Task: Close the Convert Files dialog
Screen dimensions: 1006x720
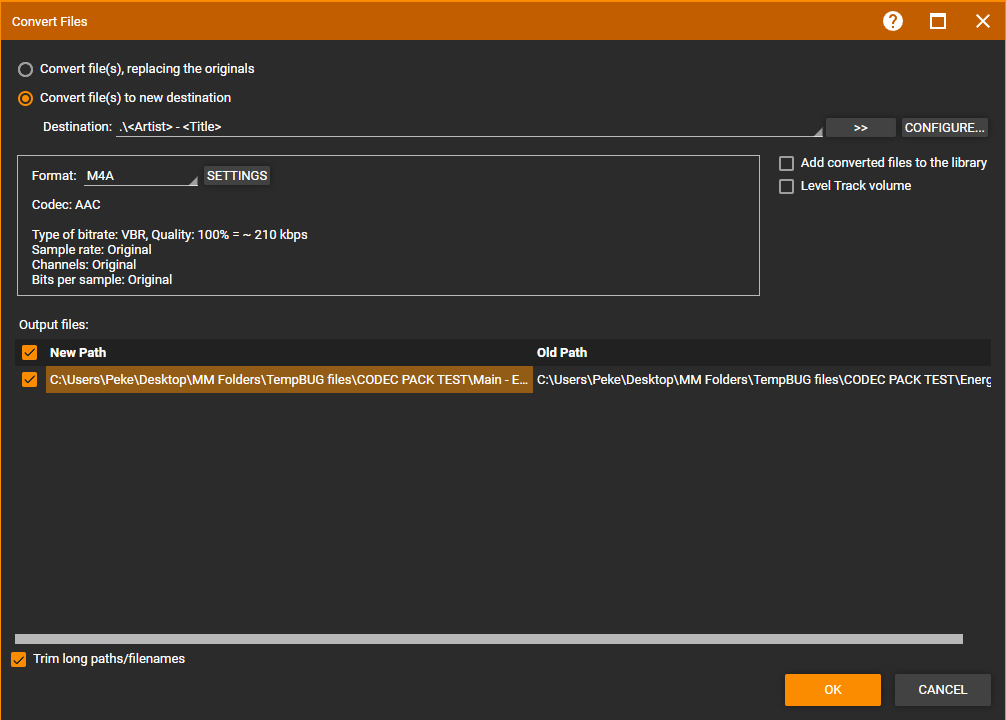Action: 982,21
